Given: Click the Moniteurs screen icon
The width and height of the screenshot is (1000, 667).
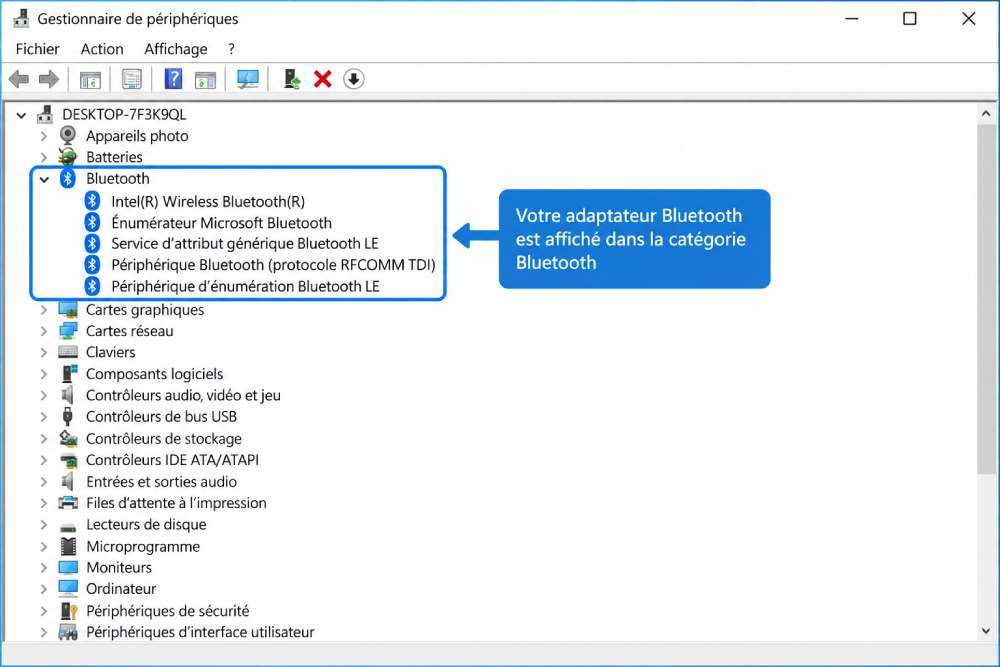Looking at the screenshot, I should pyautogui.click(x=68, y=567).
